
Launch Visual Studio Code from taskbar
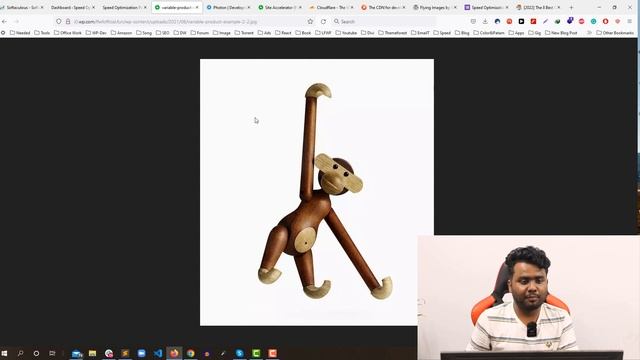(x=158, y=353)
